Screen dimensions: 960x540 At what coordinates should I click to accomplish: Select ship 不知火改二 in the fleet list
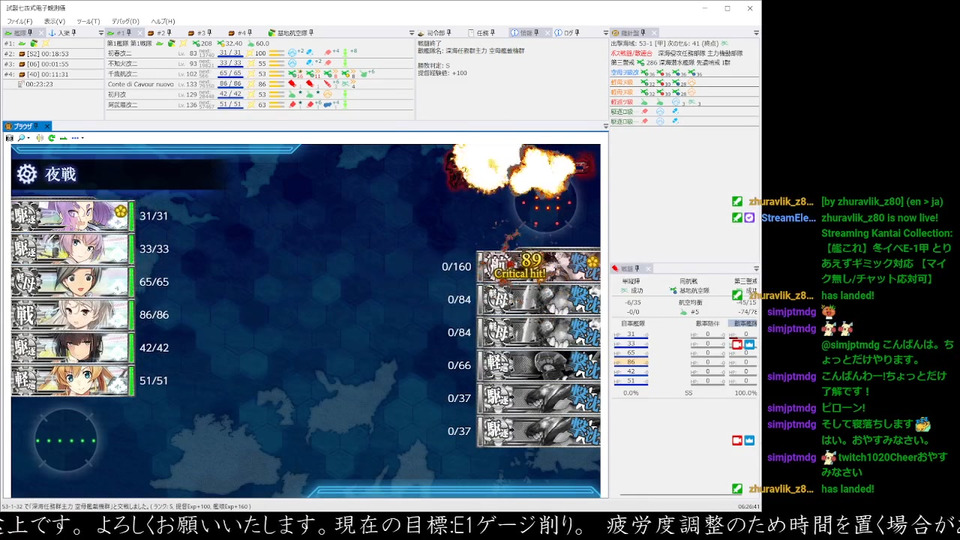pos(124,64)
